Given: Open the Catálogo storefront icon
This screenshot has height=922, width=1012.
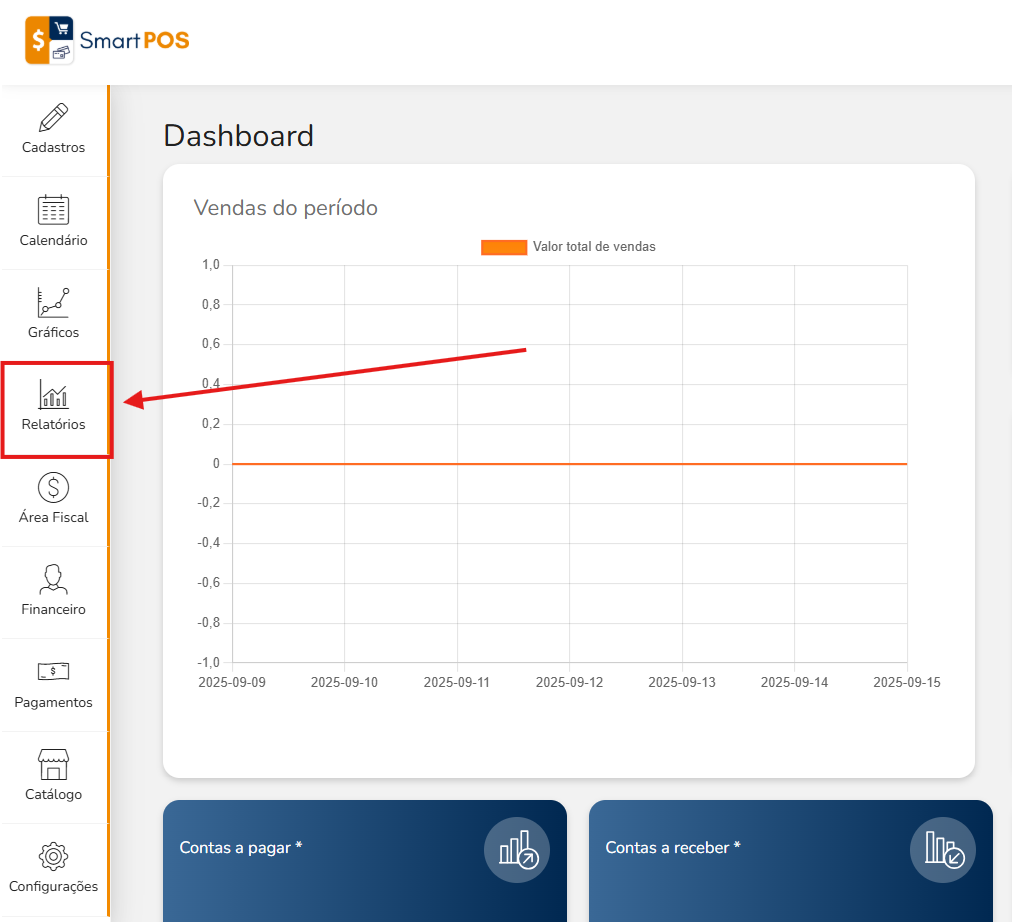Looking at the screenshot, I should pyautogui.click(x=54, y=765).
